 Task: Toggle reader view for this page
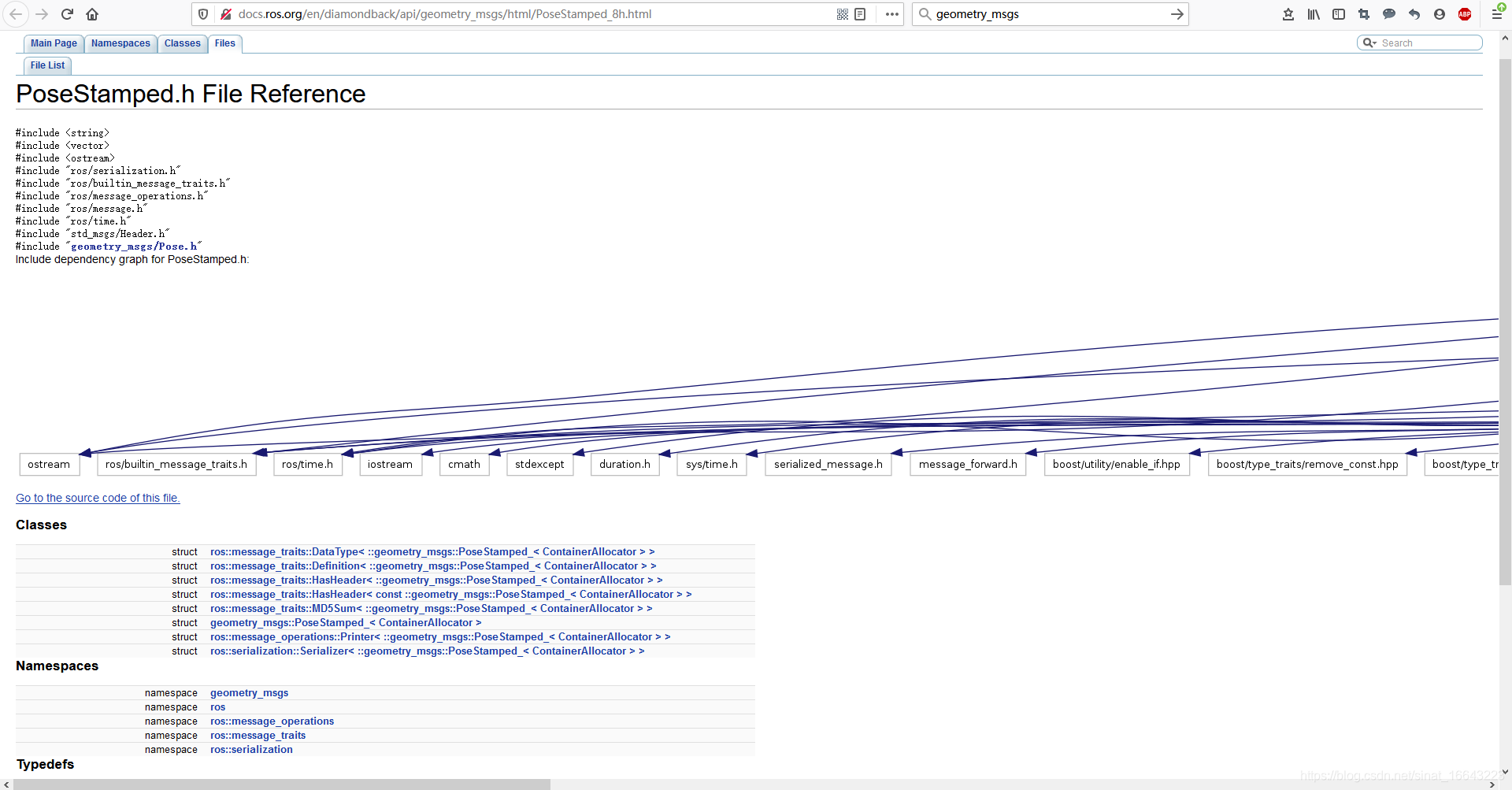pyautogui.click(x=860, y=14)
